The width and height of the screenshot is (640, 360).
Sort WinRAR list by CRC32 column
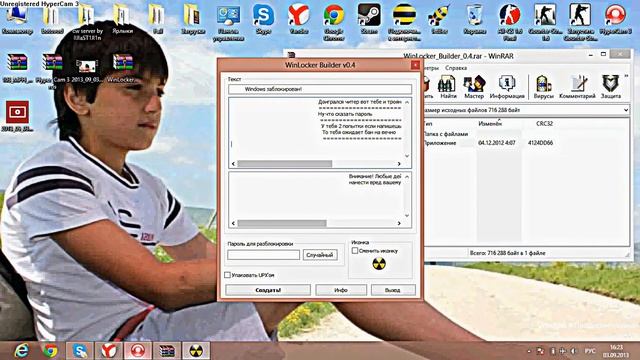(544, 123)
